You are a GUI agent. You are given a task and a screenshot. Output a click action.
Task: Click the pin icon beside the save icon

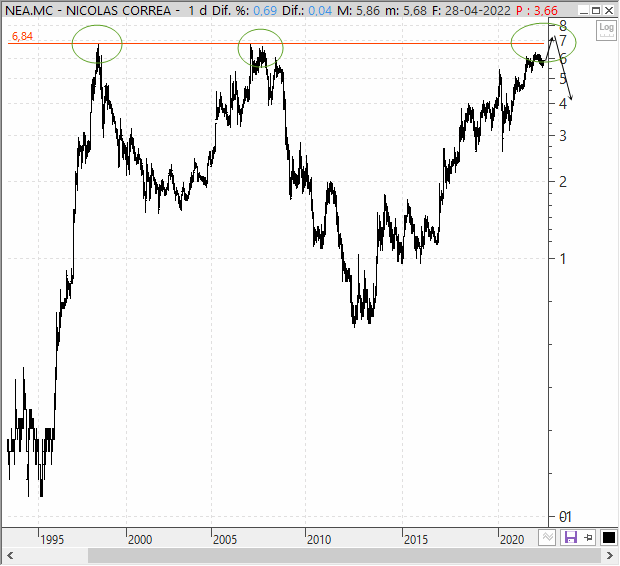588,538
